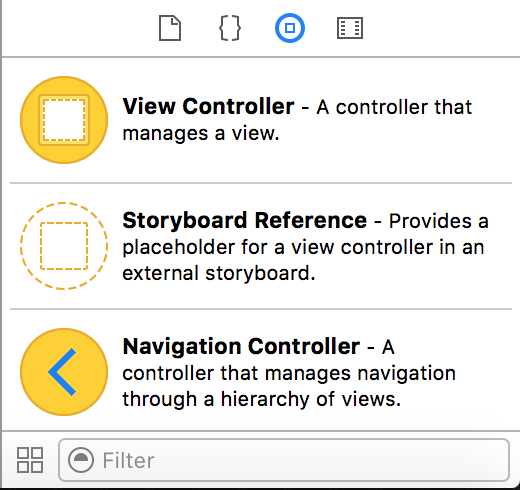The width and height of the screenshot is (520, 490).
Task: Select the Object library tab
Action: tap(290, 28)
